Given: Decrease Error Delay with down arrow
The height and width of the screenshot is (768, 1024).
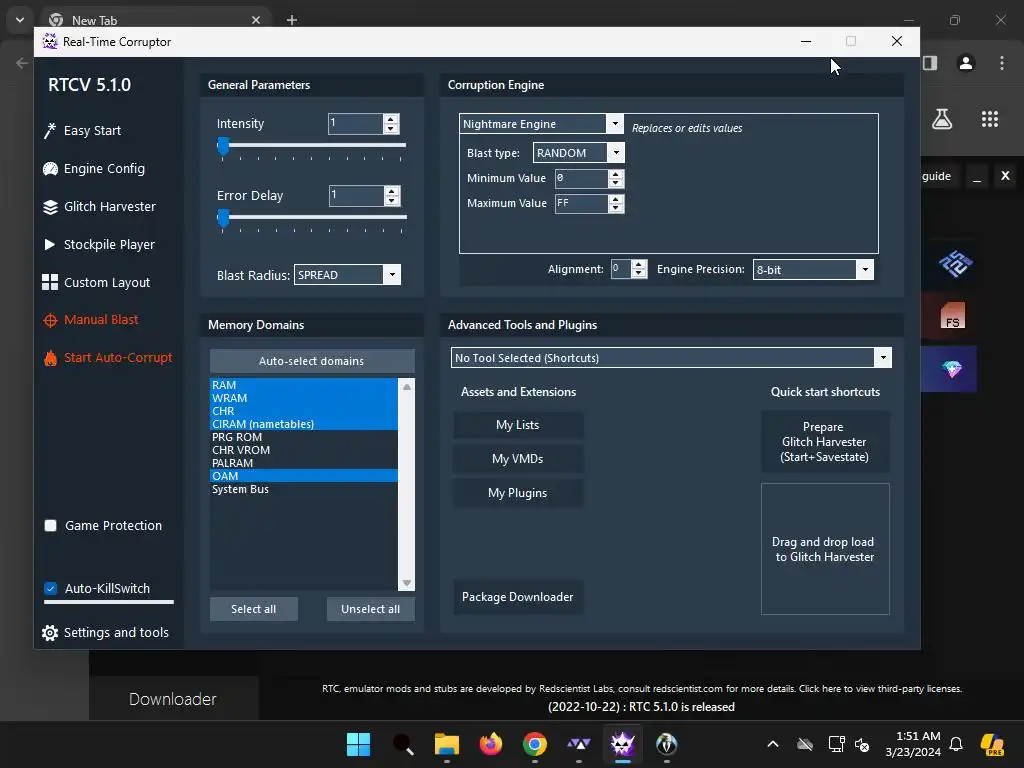Looking at the screenshot, I should [391, 200].
